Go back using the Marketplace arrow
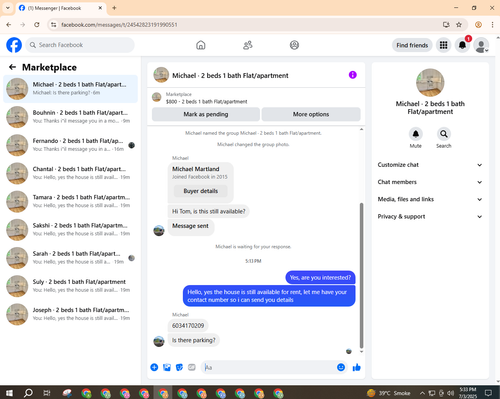Viewport: 500px width, 399px height. [12, 67]
